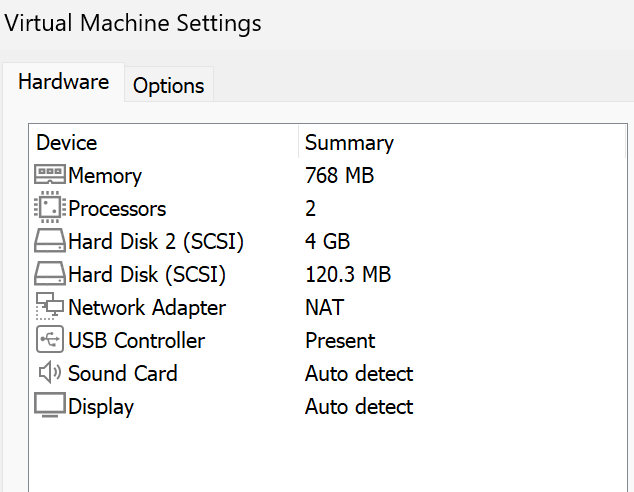Click the Network Adapter icon
The height and width of the screenshot is (492, 634).
point(50,307)
